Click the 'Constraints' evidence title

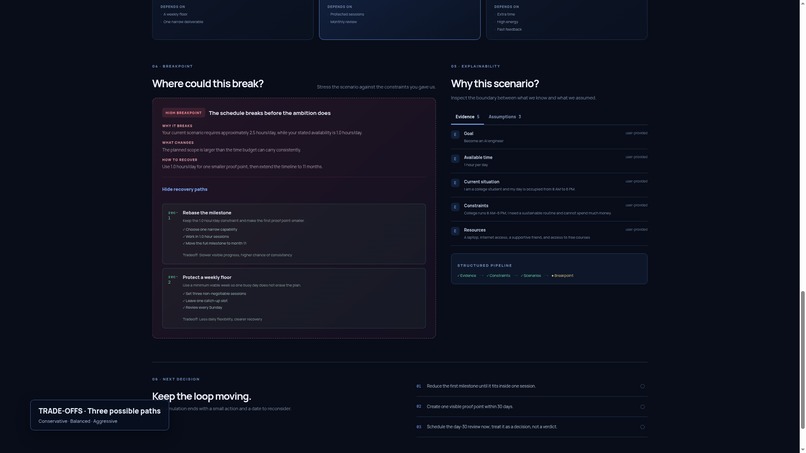coord(476,206)
